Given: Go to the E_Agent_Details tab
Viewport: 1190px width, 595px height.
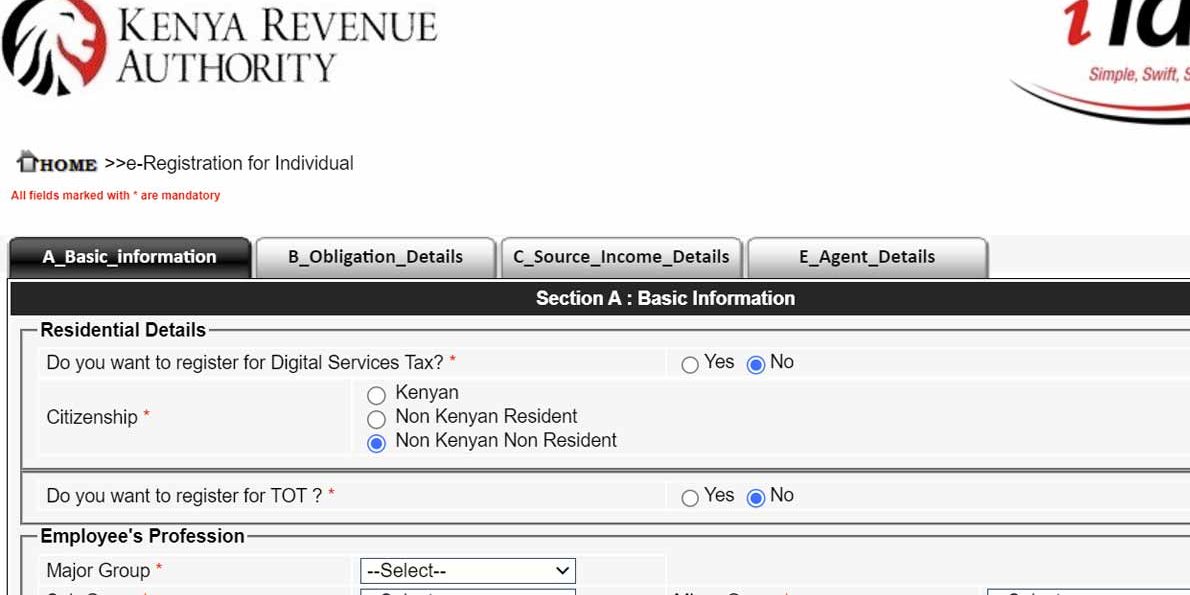Looking at the screenshot, I should [x=868, y=257].
